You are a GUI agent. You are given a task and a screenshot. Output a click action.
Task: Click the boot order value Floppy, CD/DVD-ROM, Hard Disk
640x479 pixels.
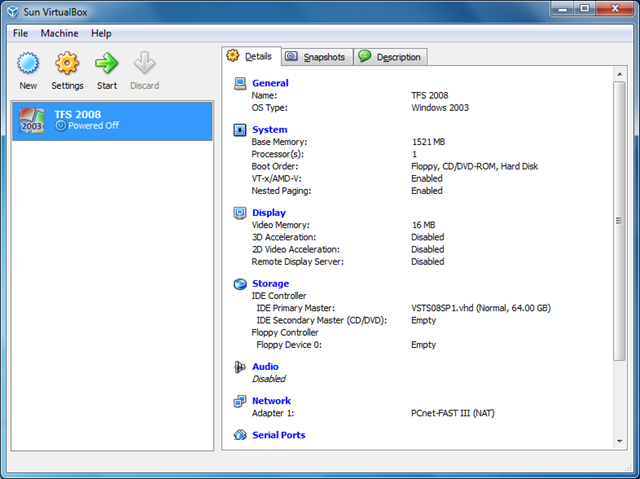[x=474, y=166]
